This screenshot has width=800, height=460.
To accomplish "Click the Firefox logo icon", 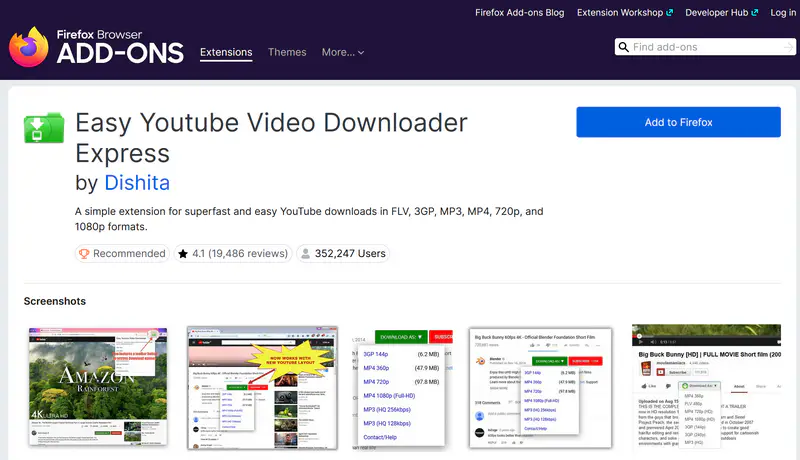I will (x=29, y=47).
